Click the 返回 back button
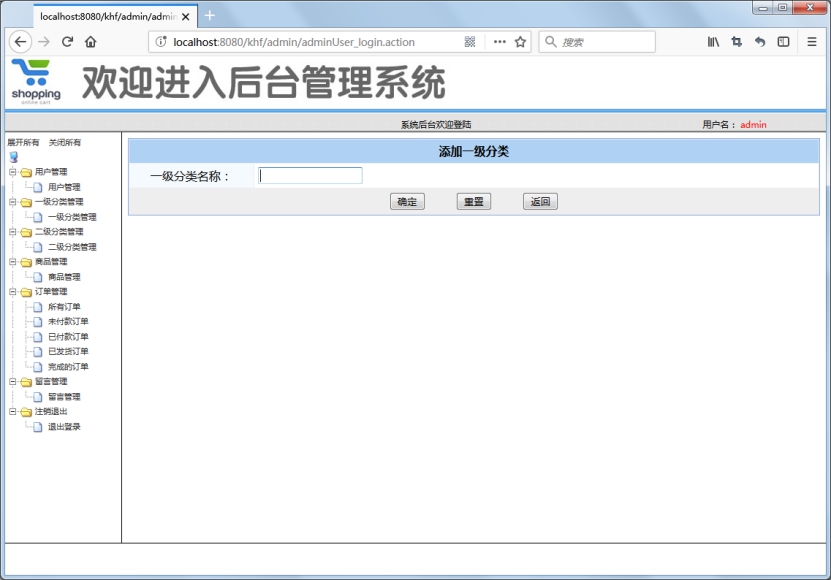831x580 pixels. [540, 202]
